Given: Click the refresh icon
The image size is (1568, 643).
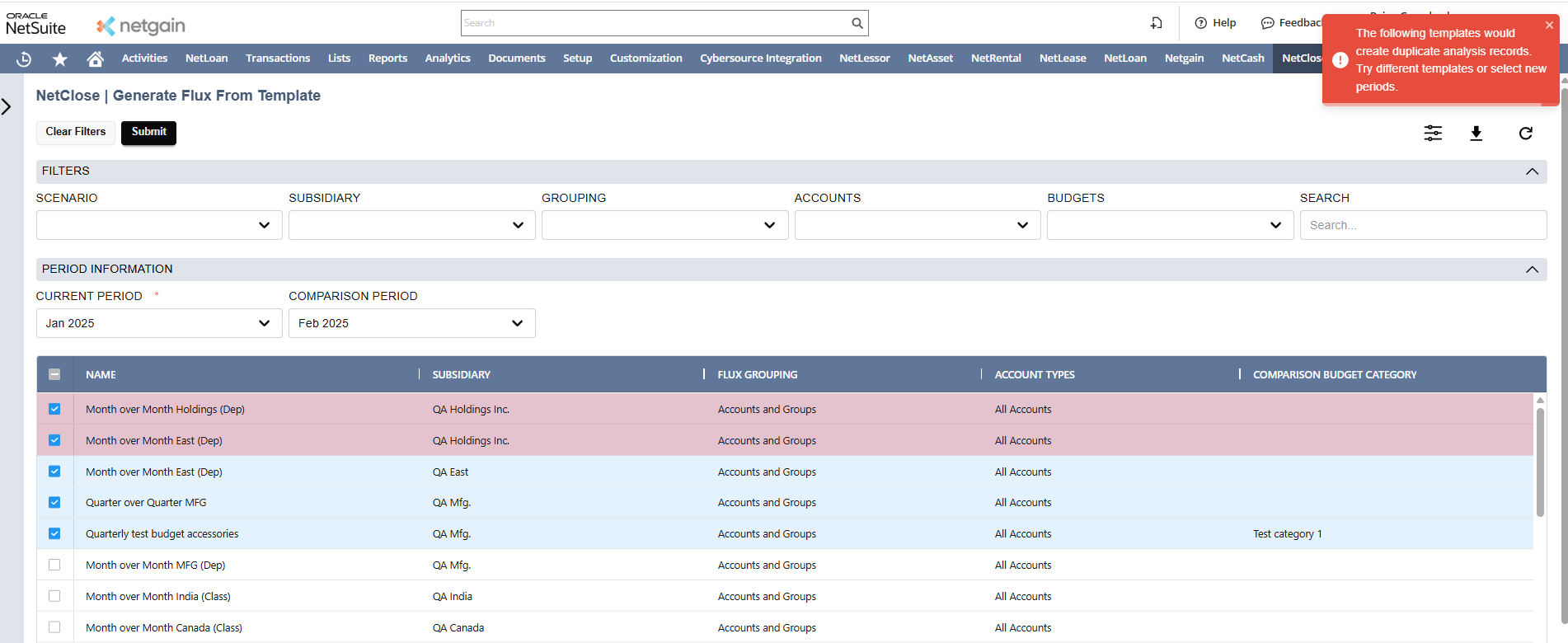Looking at the screenshot, I should (x=1525, y=133).
